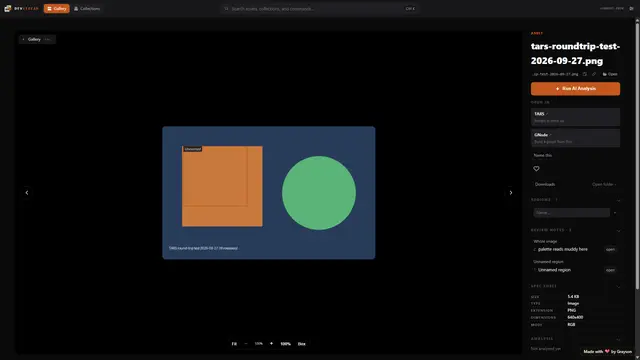Set zoom to 100%
Screen dimensions: 640x360
tap(285, 344)
